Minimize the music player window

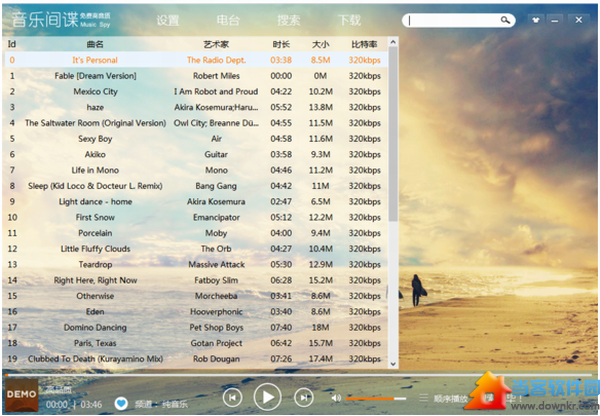click(554, 20)
